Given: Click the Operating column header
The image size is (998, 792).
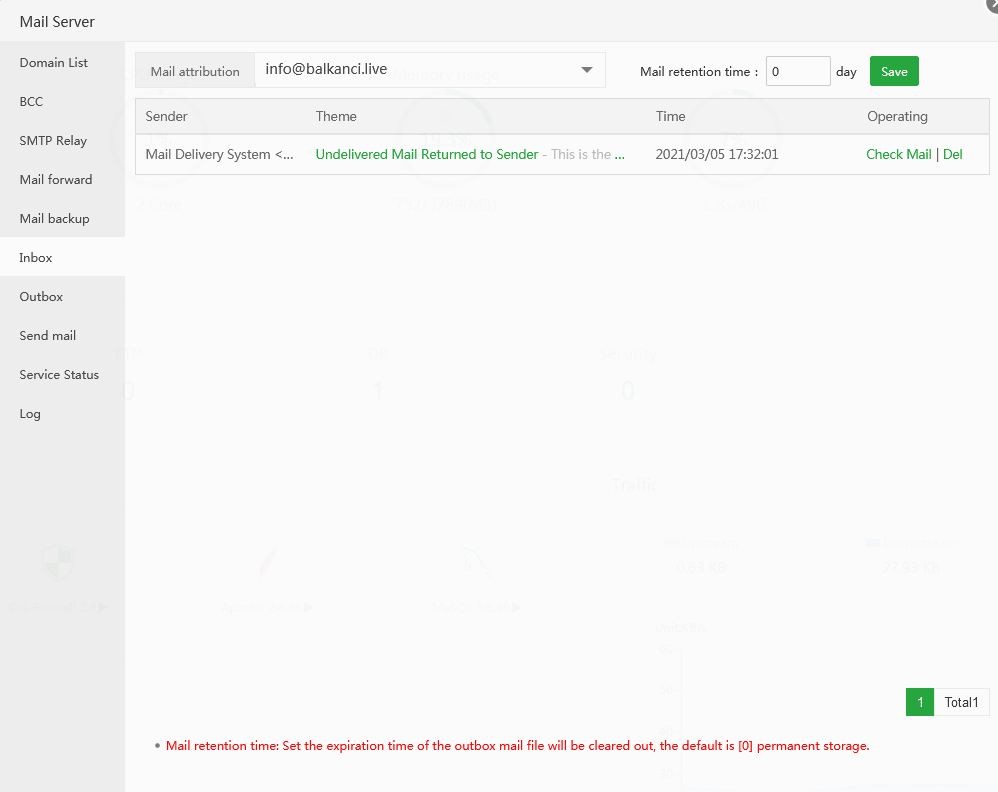Looking at the screenshot, I should [x=897, y=116].
